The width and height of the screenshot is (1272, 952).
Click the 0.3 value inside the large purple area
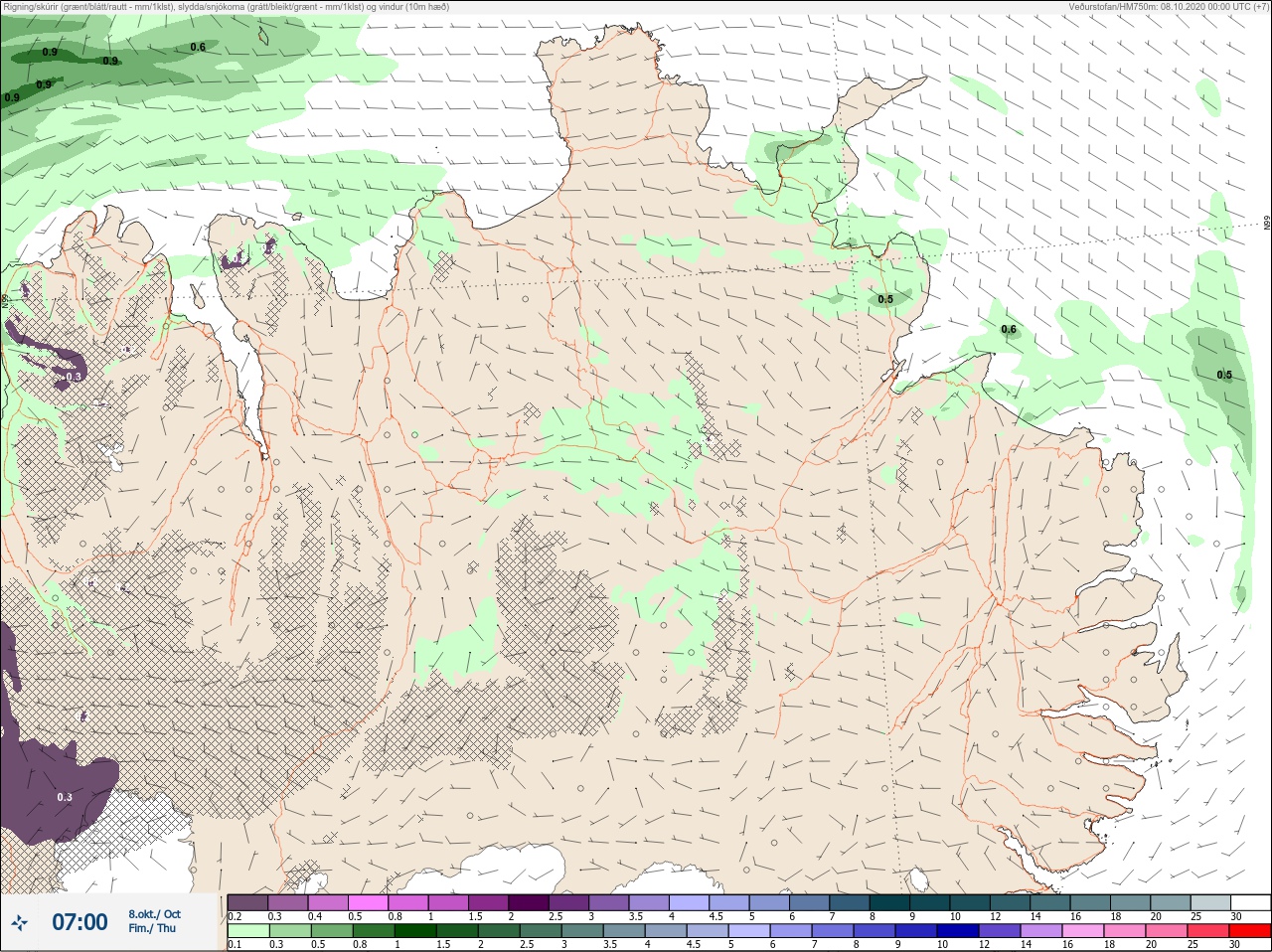[65, 797]
